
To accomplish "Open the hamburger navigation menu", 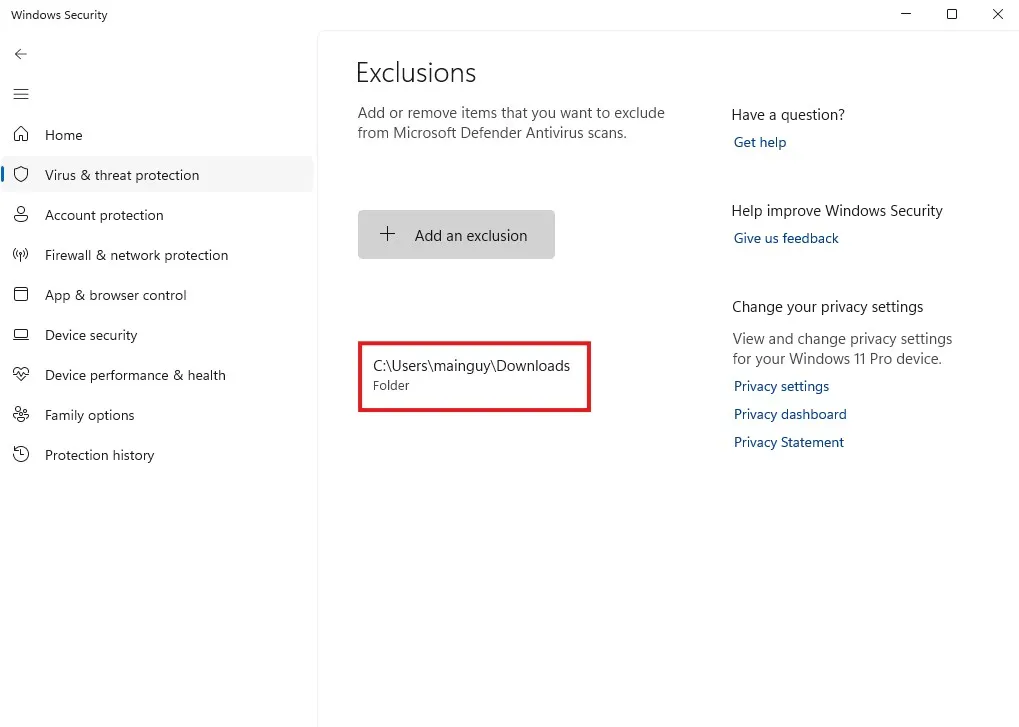I will pyautogui.click(x=21, y=94).
